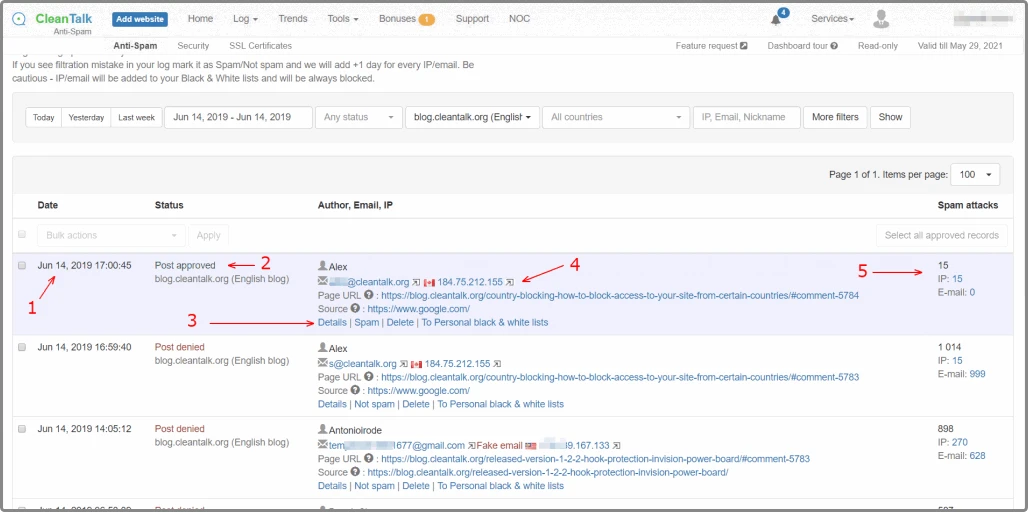The width and height of the screenshot is (1028, 512).
Task: Check the box for the 17:00:45 record
Action: (x=22, y=266)
